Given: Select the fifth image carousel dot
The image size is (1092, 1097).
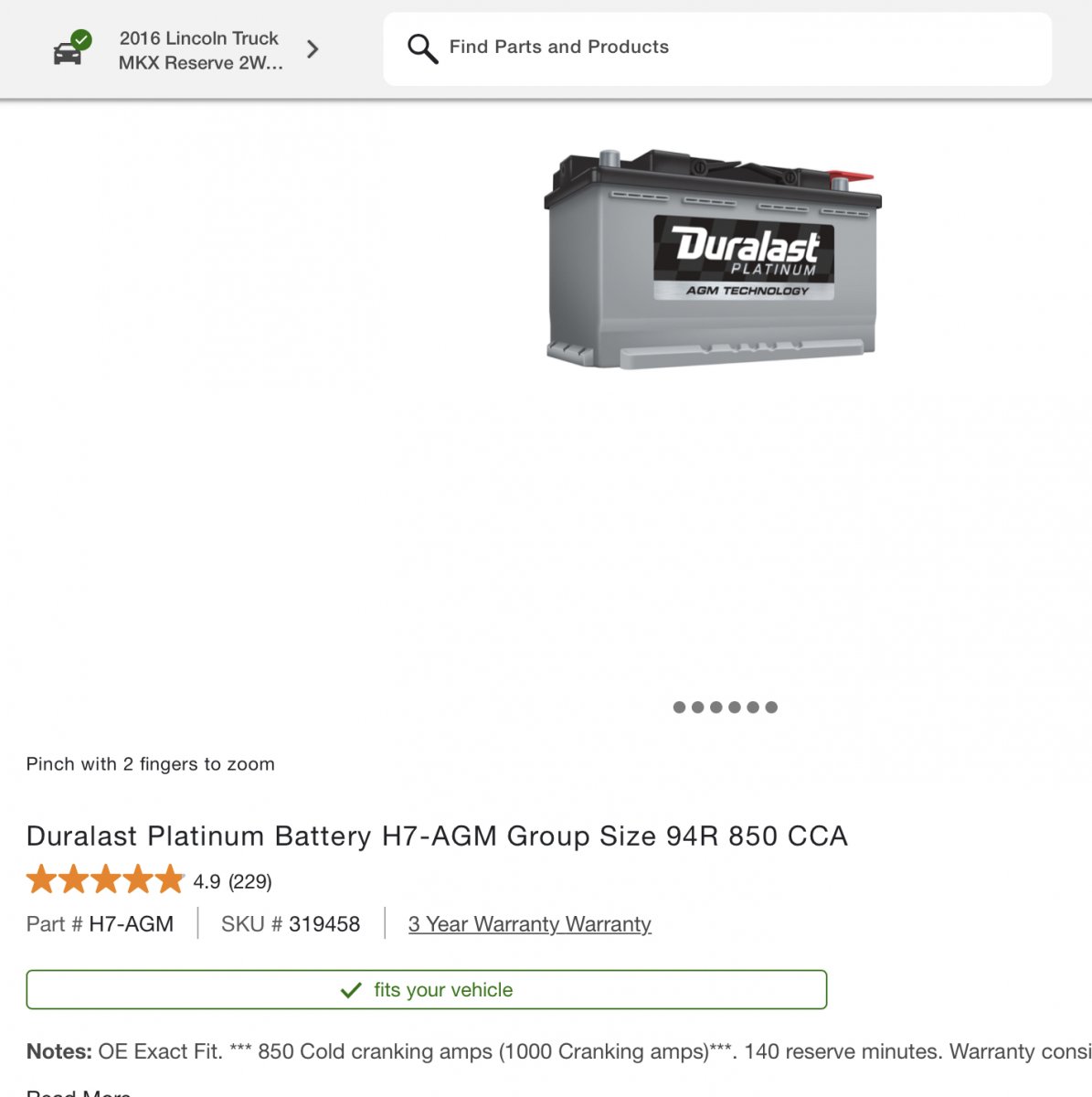Looking at the screenshot, I should click(753, 707).
